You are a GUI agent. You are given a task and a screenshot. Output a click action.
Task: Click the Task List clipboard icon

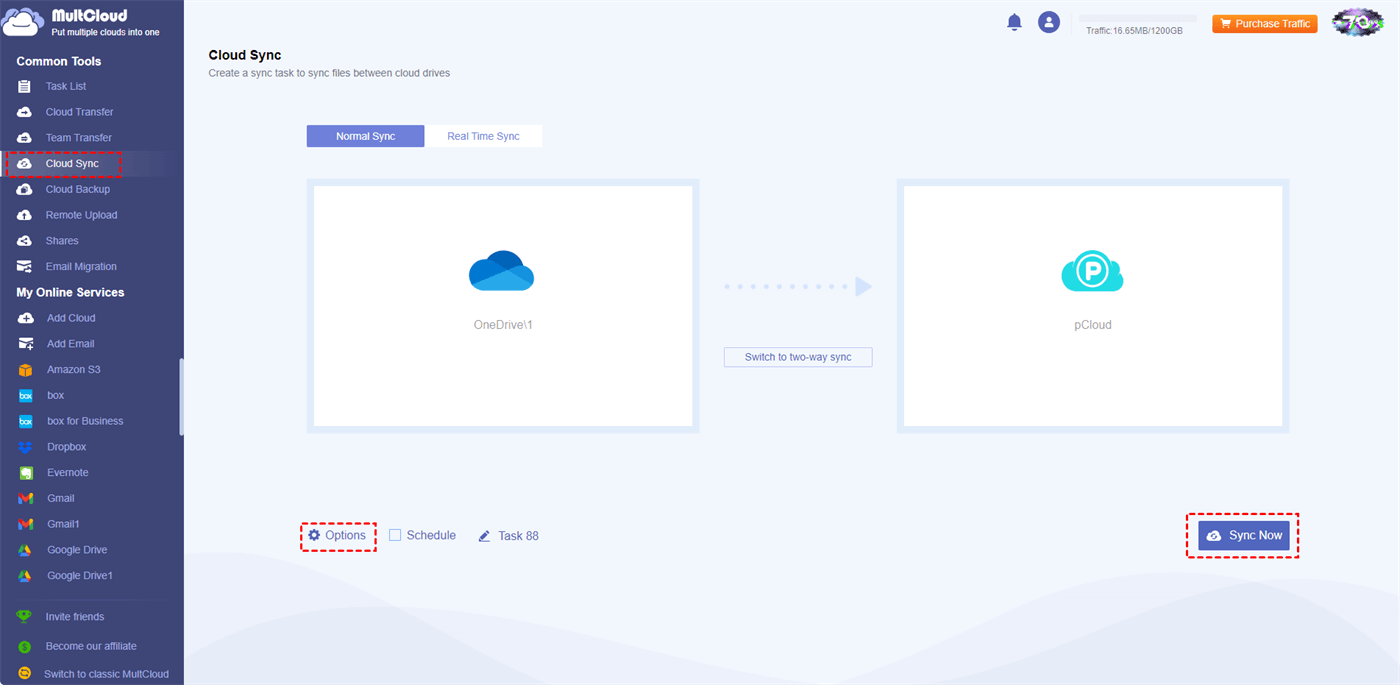coord(25,87)
